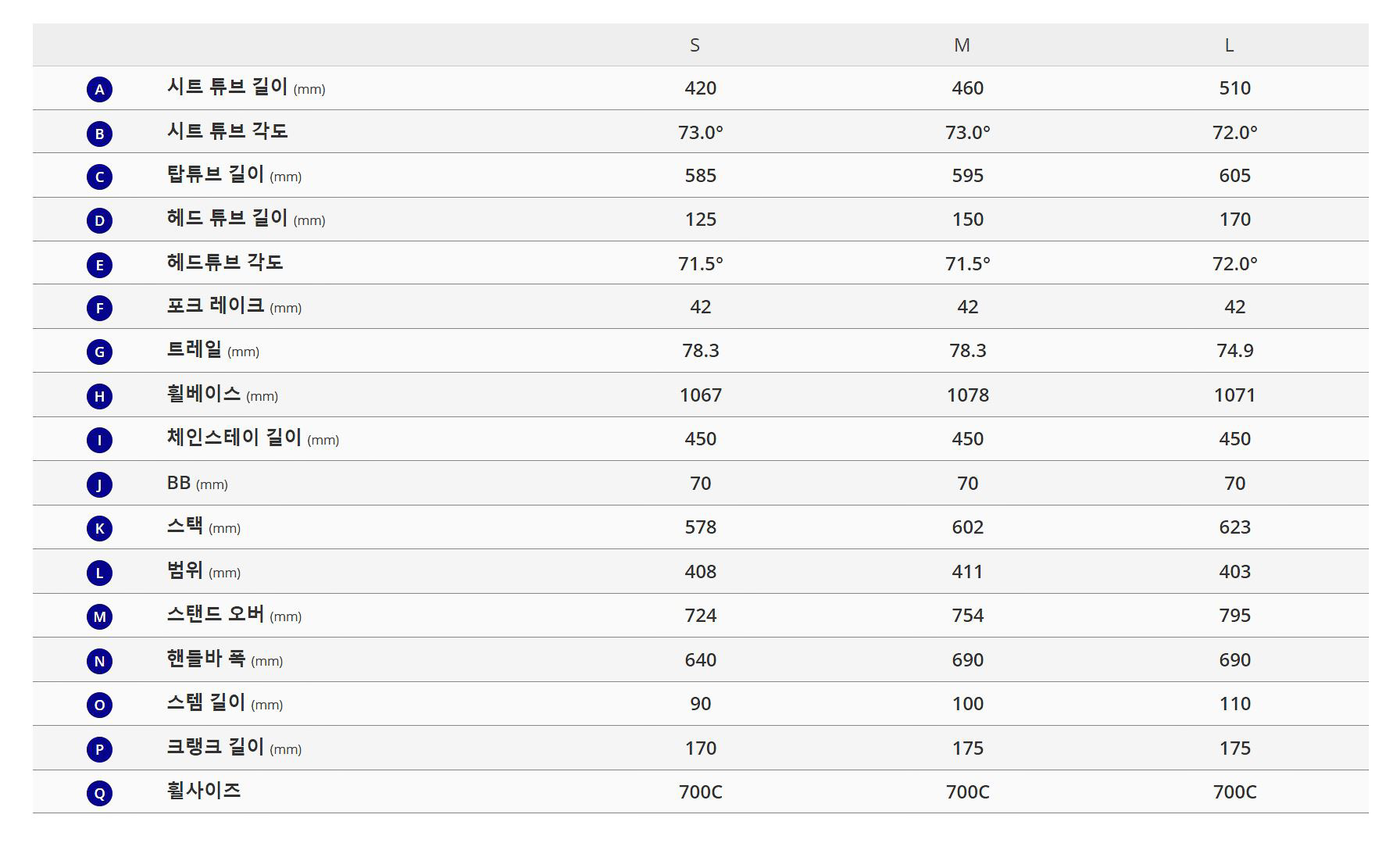Click the H circle icon for 휠베이스
Viewport: 1400px width, 843px height.
tap(99, 396)
